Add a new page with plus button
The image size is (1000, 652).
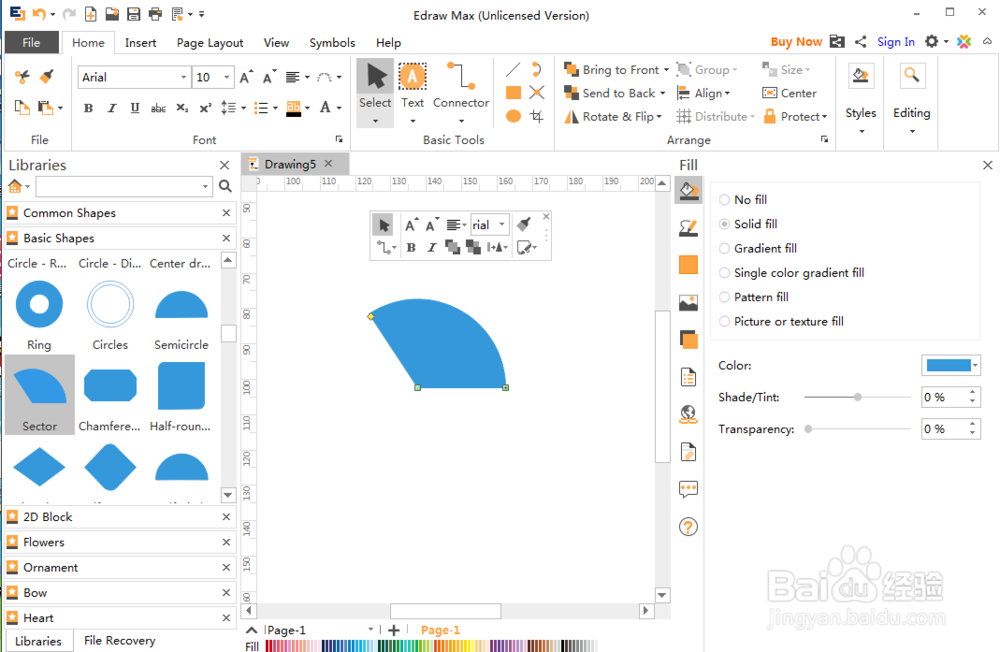click(394, 630)
